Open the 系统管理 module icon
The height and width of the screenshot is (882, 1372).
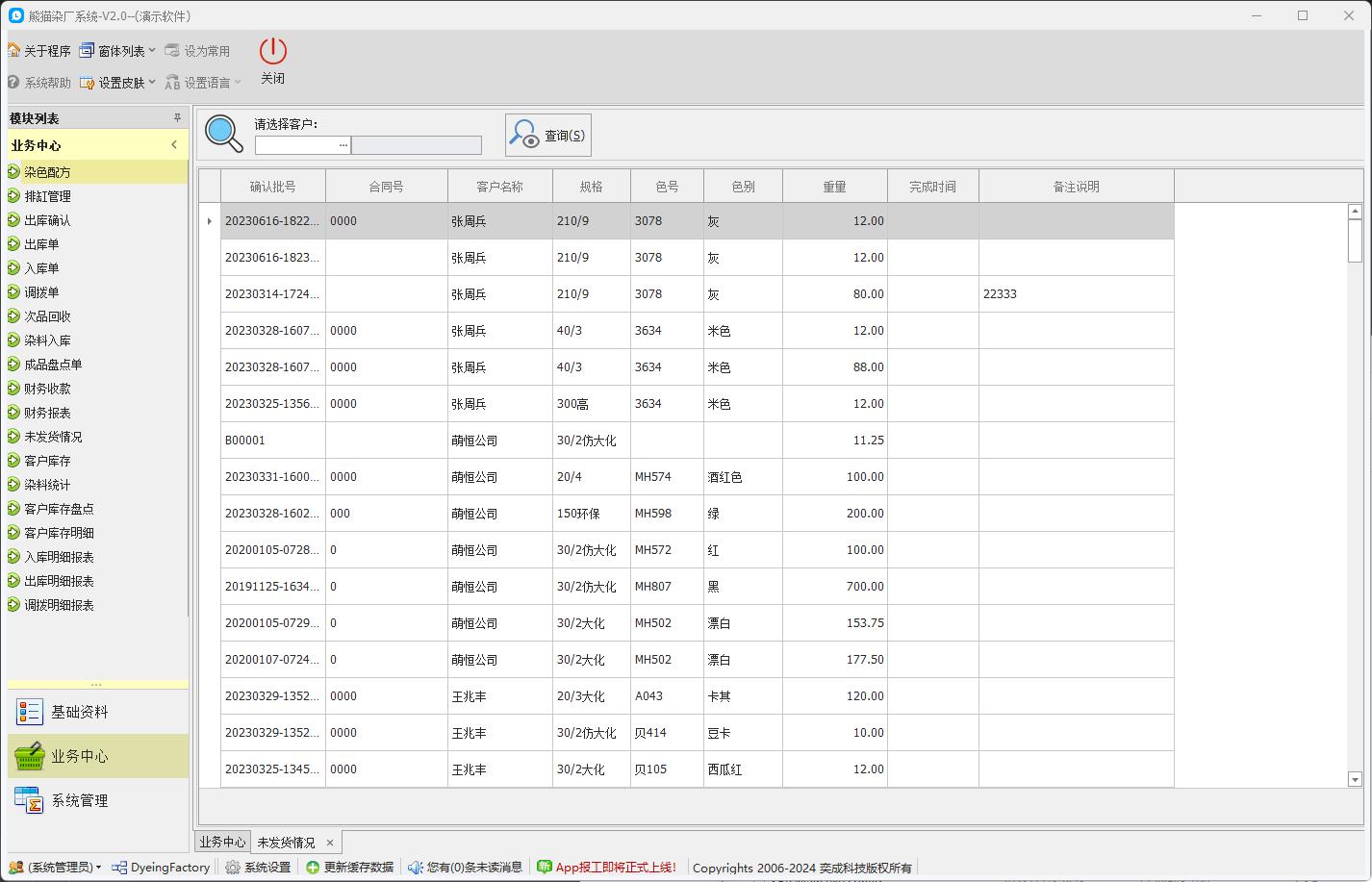point(30,800)
